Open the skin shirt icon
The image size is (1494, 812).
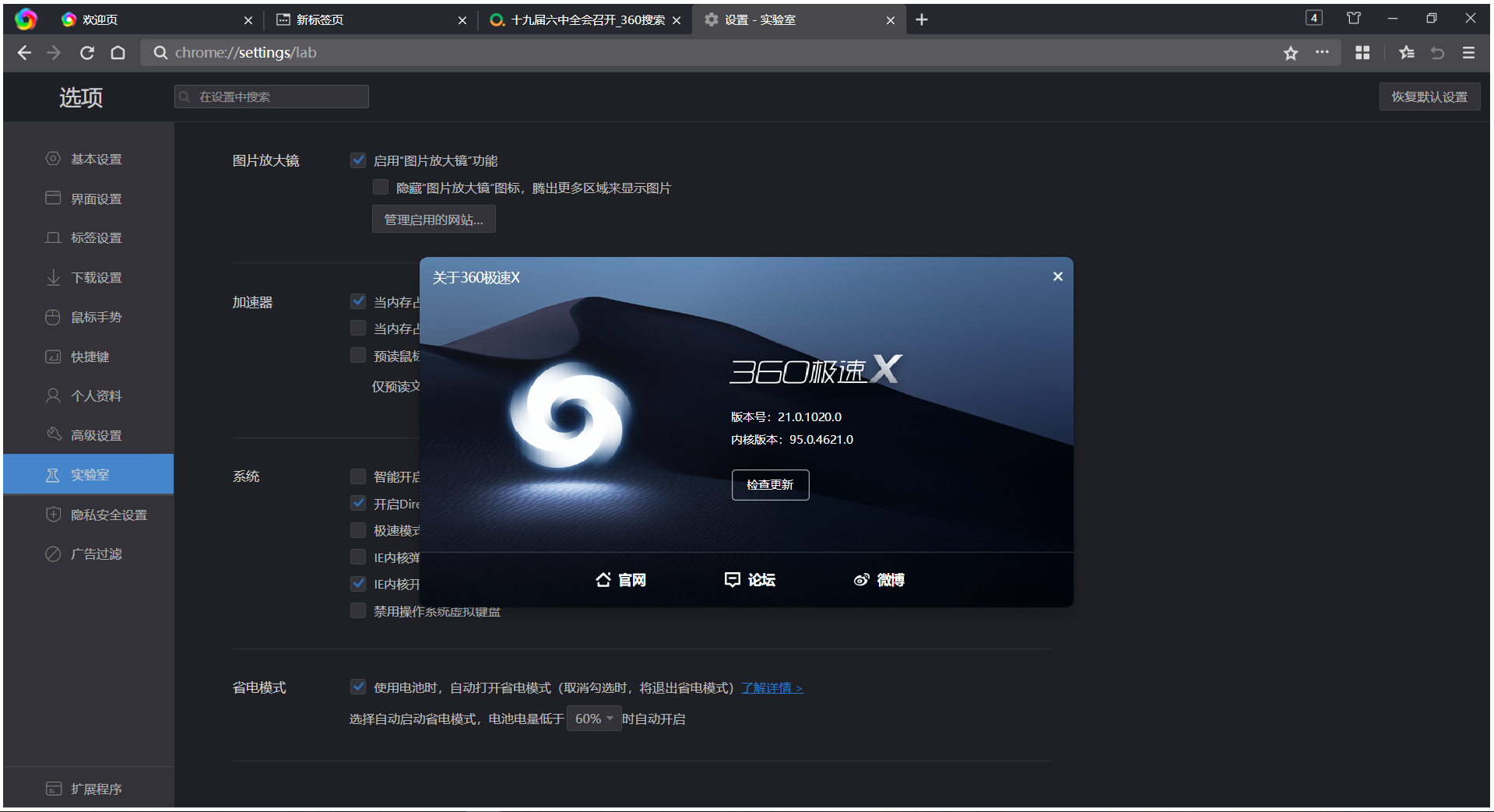tap(1354, 18)
